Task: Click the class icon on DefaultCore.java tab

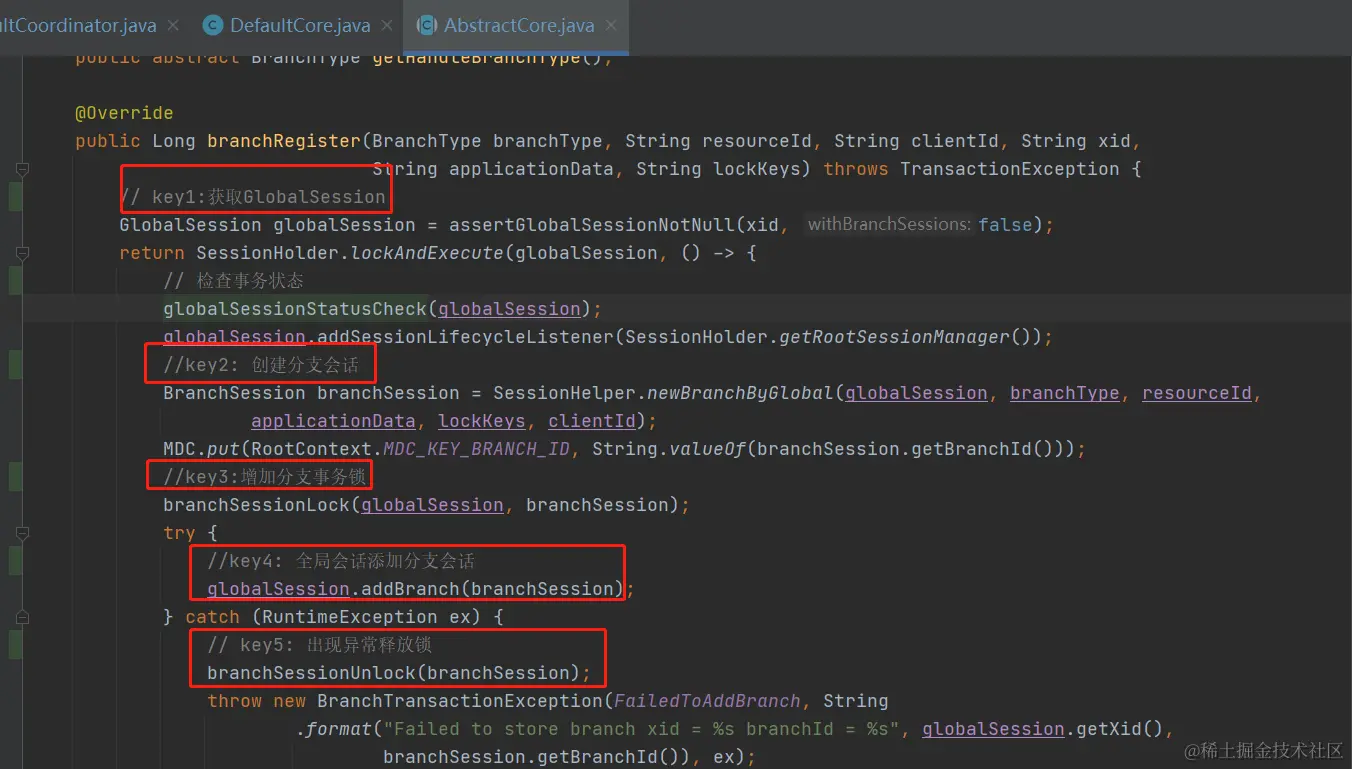Action: pyautogui.click(x=212, y=26)
